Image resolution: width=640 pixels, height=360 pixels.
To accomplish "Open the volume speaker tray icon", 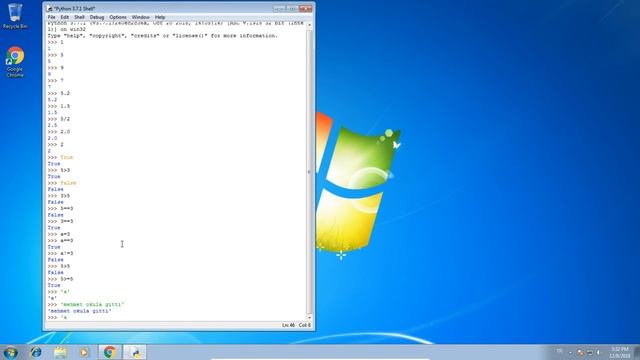I will point(599,352).
